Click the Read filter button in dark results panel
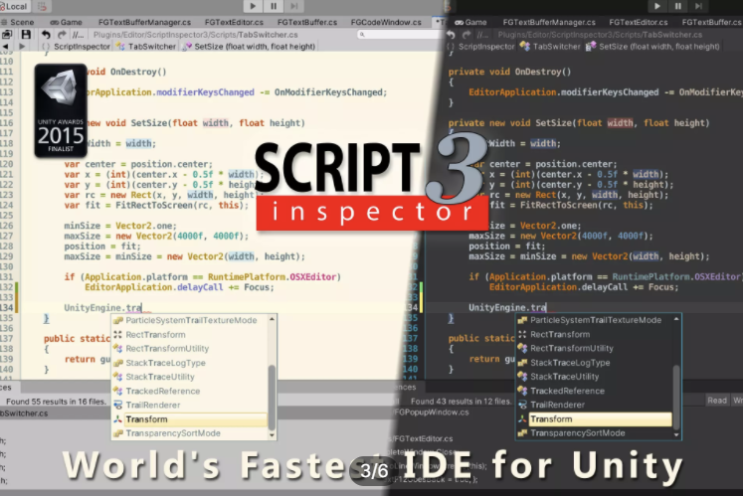 pyautogui.click(x=717, y=401)
